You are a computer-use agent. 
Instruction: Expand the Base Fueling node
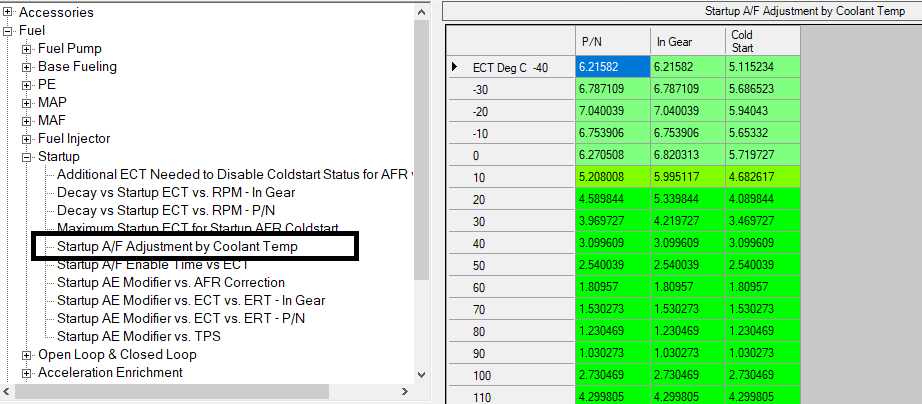pyautogui.click(x=27, y=67)
